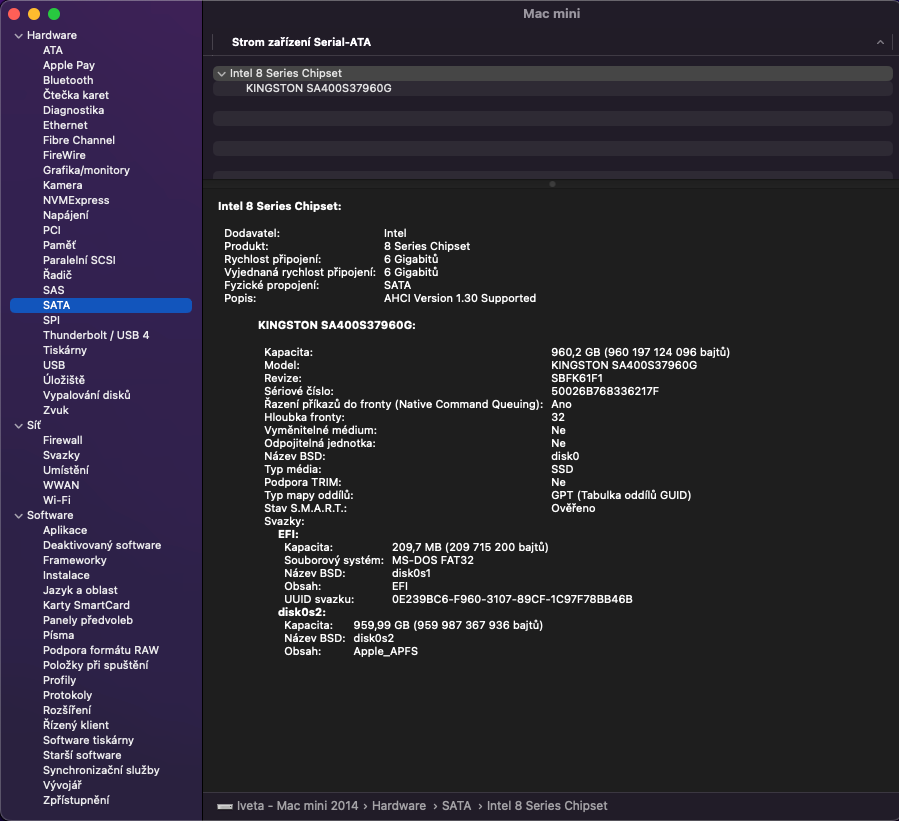
Task: Select Vypalování disků sidebar item
Action: coord(87,395)
